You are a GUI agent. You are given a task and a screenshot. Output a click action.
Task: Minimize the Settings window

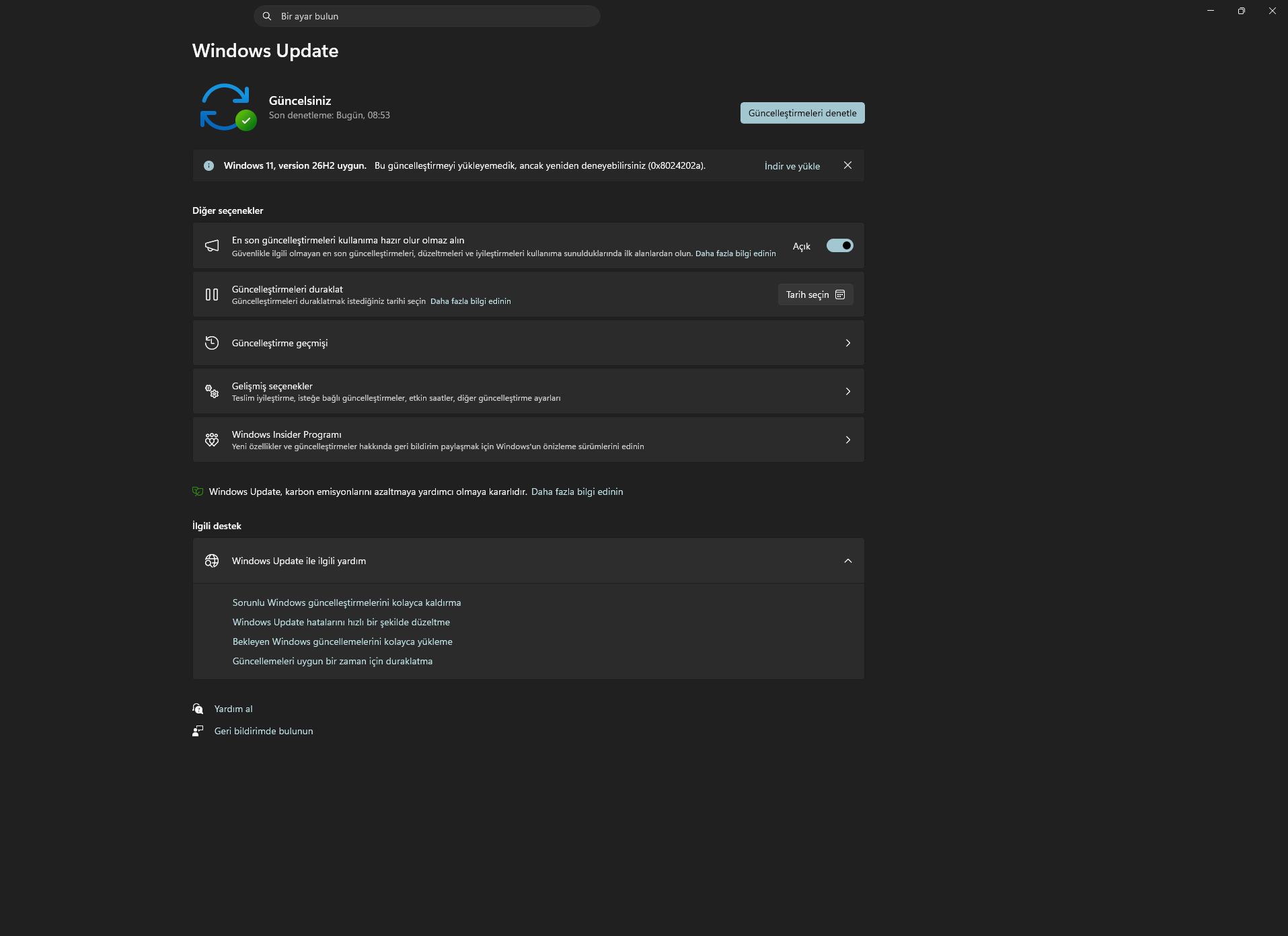coord(1211,11)
